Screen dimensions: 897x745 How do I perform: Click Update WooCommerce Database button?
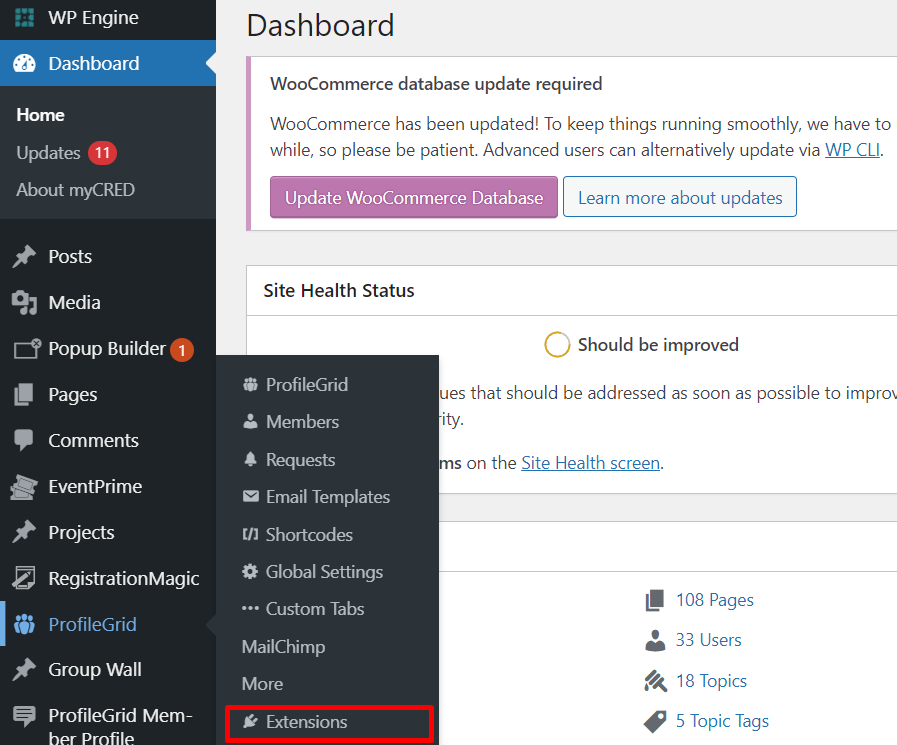(x=414, y=198)
